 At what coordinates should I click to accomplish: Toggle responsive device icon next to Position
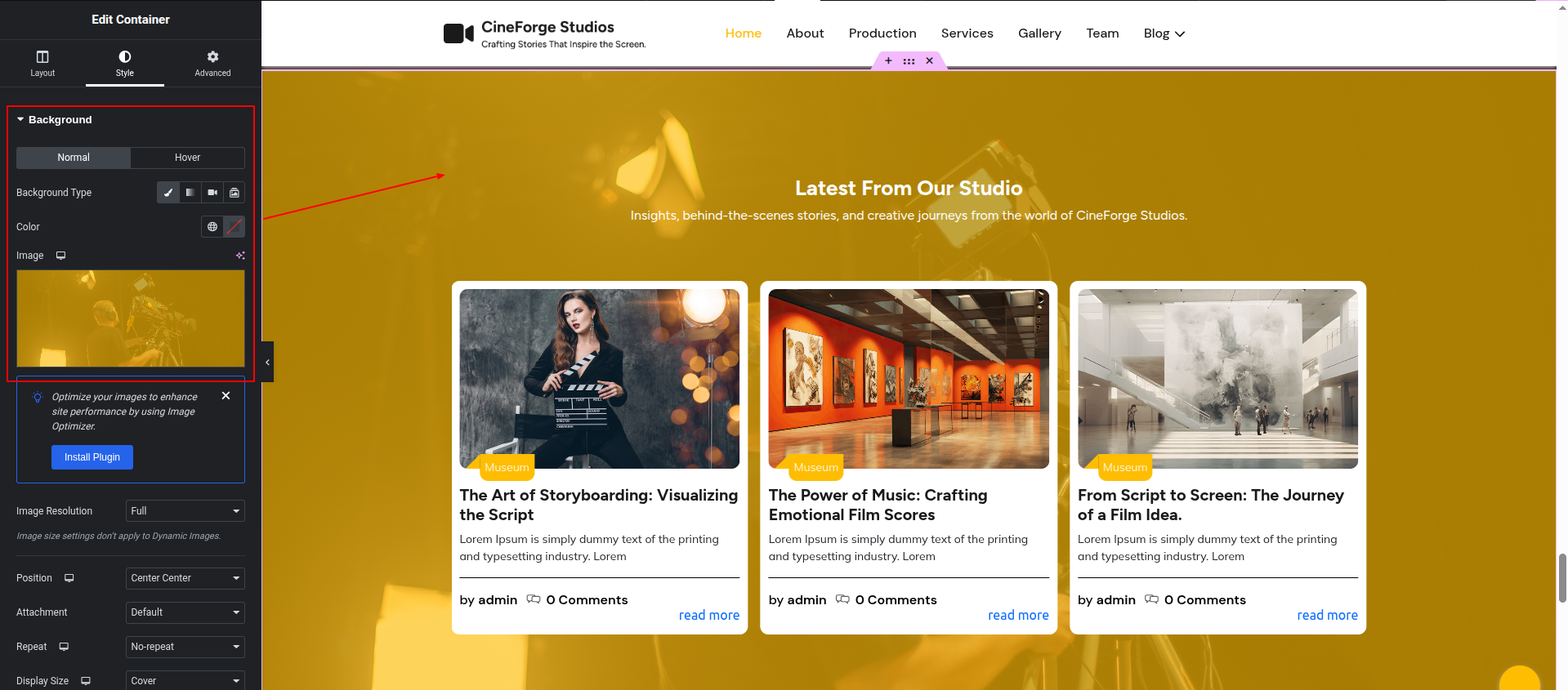[x=69, y=578]
